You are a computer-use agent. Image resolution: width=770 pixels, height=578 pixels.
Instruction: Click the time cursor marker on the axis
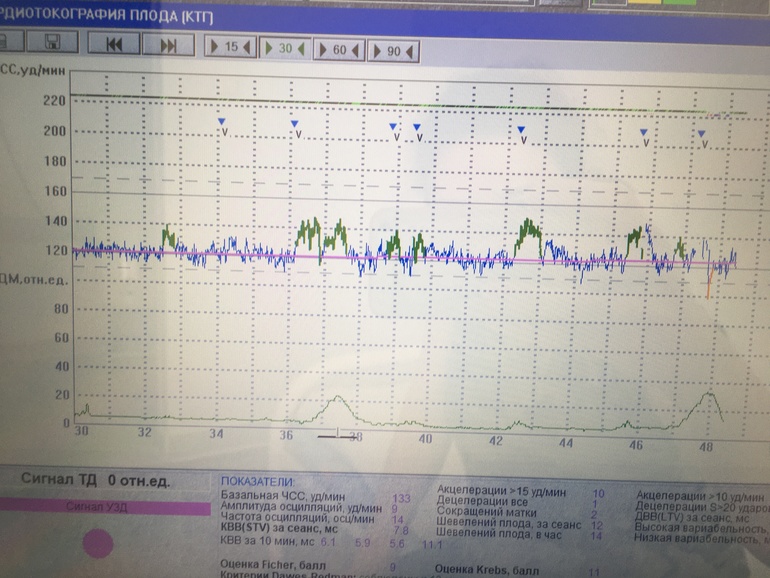(336, 433)
